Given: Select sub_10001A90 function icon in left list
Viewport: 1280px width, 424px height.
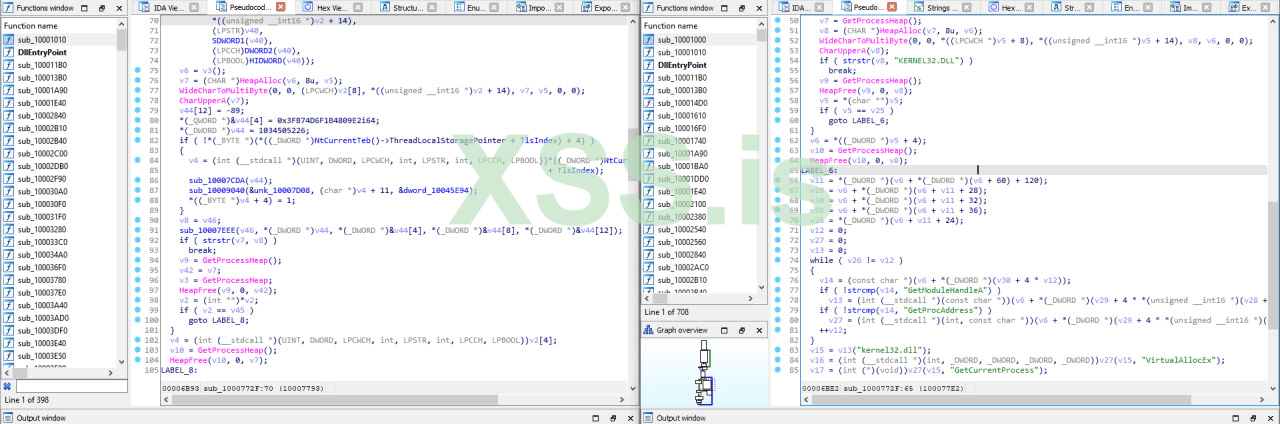Looking at the screenshot, I should (9, 90).
